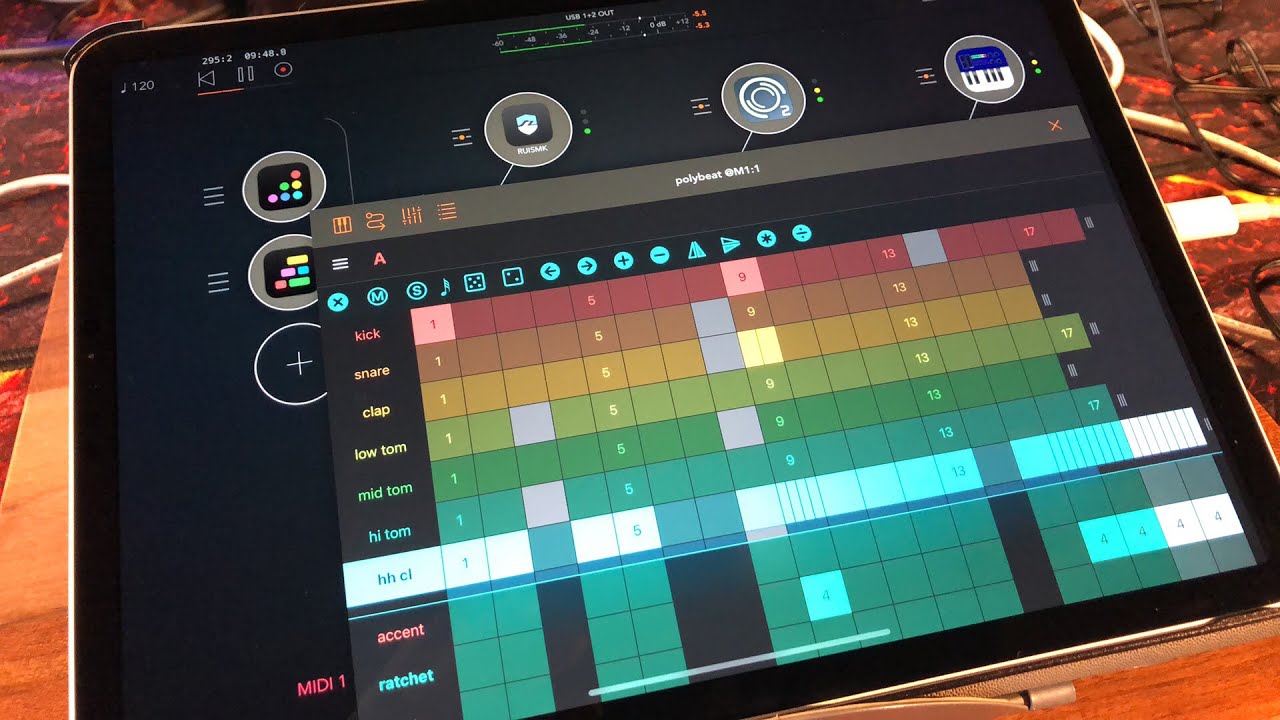This screenshot has width=1280, height=720.
Task: Add a step with plus icon
Action: pyautogui.click(x=623, y=261)
